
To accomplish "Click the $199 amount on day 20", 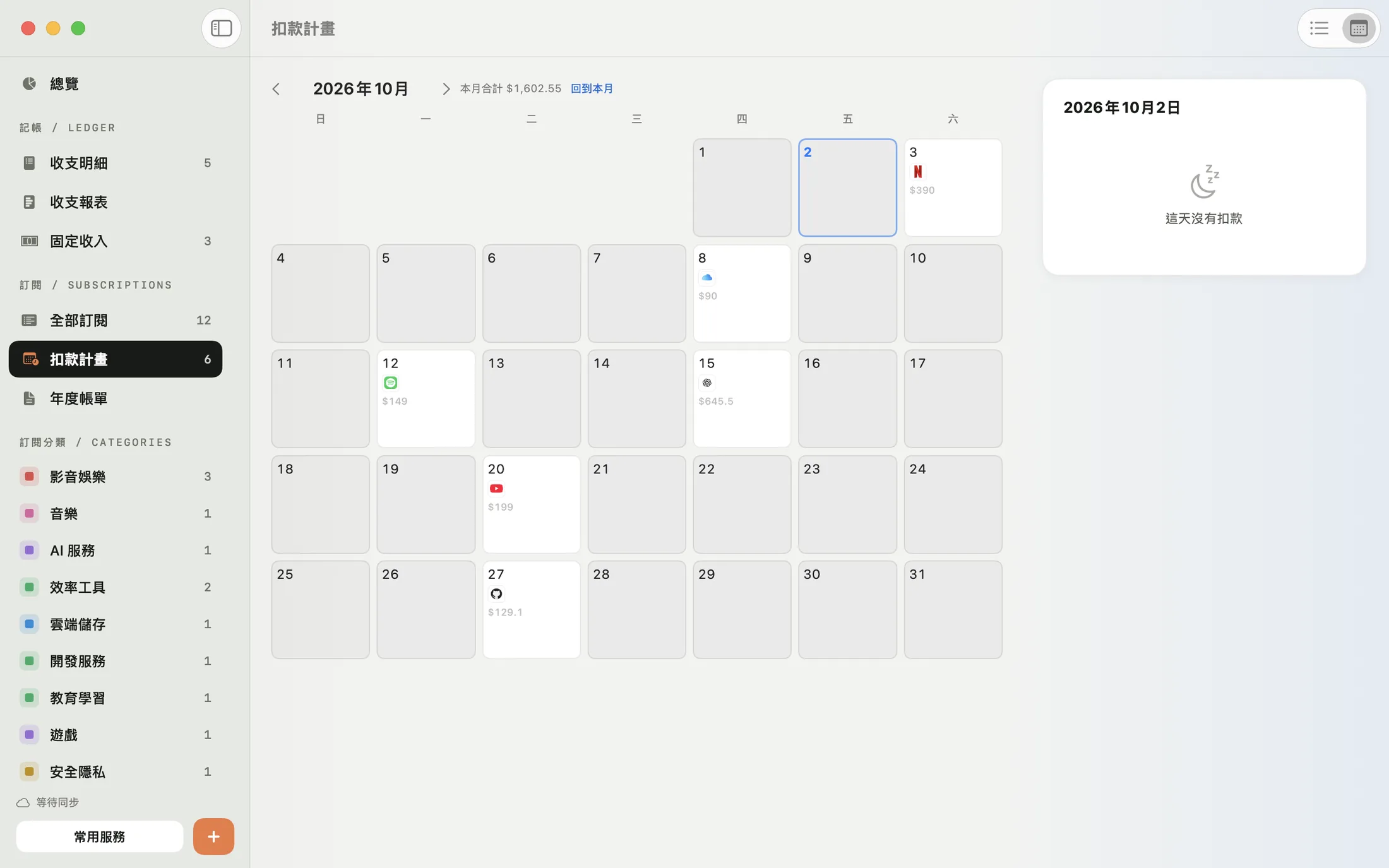I will click(500, 508).
